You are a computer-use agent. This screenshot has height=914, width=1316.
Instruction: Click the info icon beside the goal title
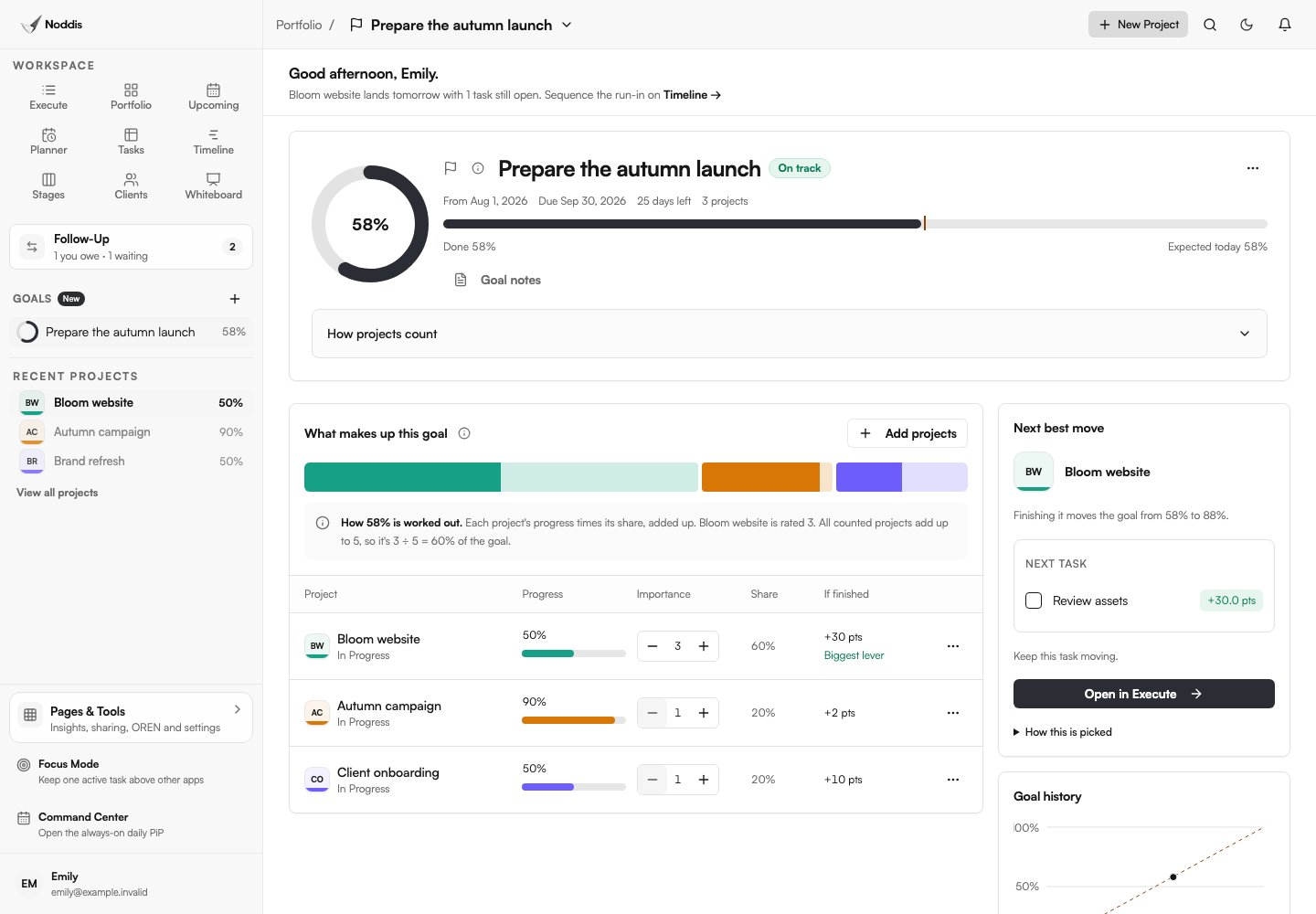point(478,168)
